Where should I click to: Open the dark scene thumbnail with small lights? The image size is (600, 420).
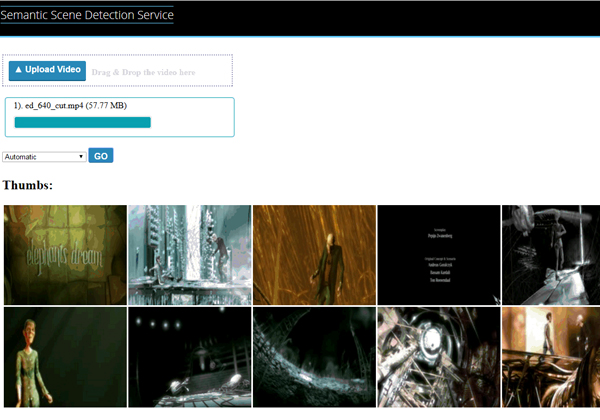tap(189, 357)
